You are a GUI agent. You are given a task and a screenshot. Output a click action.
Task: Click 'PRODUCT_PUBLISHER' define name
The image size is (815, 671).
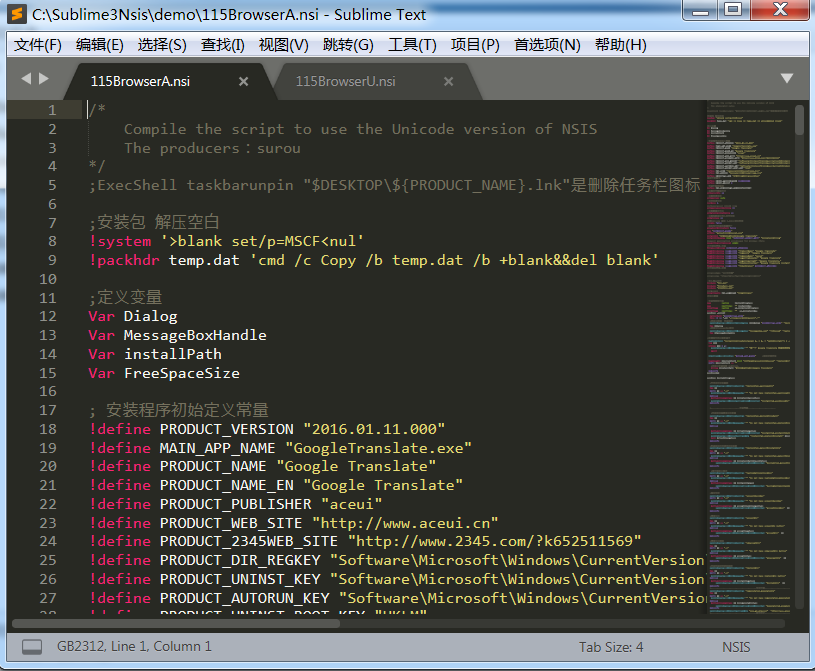235,504
